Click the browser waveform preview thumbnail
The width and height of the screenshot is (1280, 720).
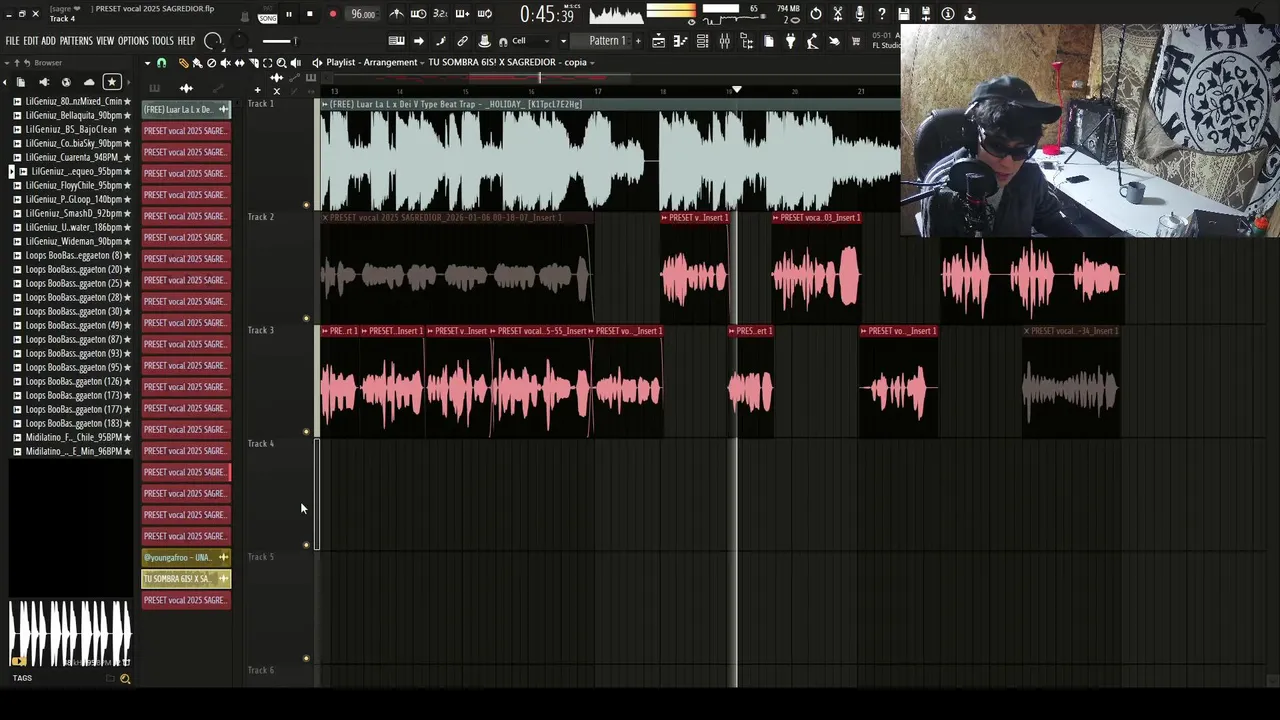click(x=70, y=632)
